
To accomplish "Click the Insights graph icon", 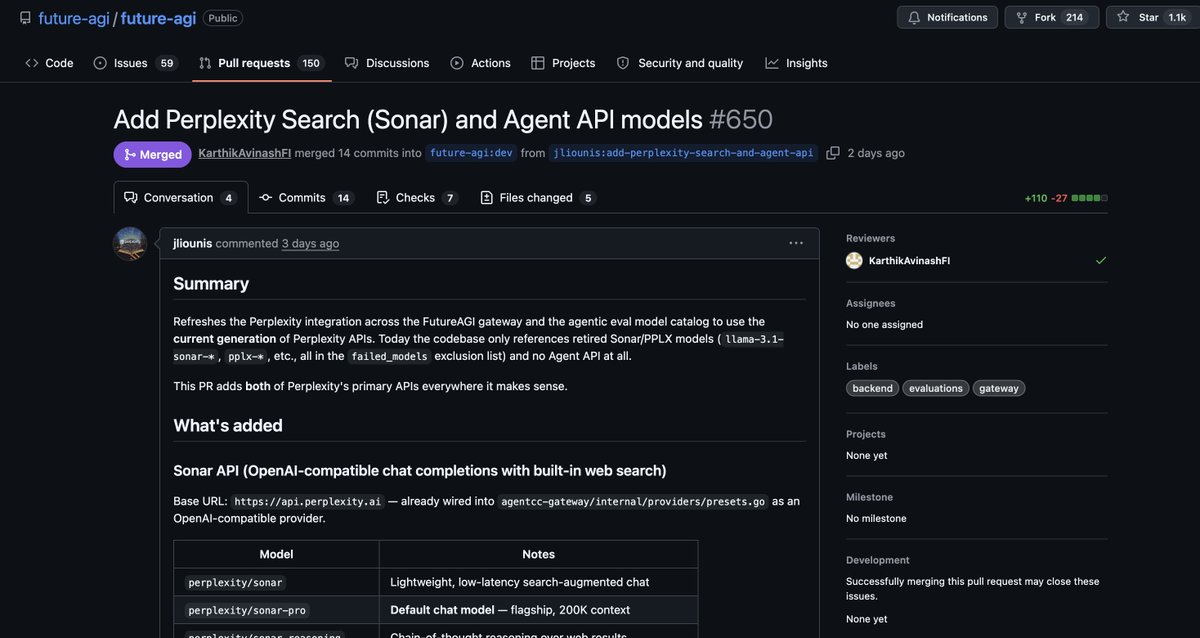I will (x=772, y=63).
